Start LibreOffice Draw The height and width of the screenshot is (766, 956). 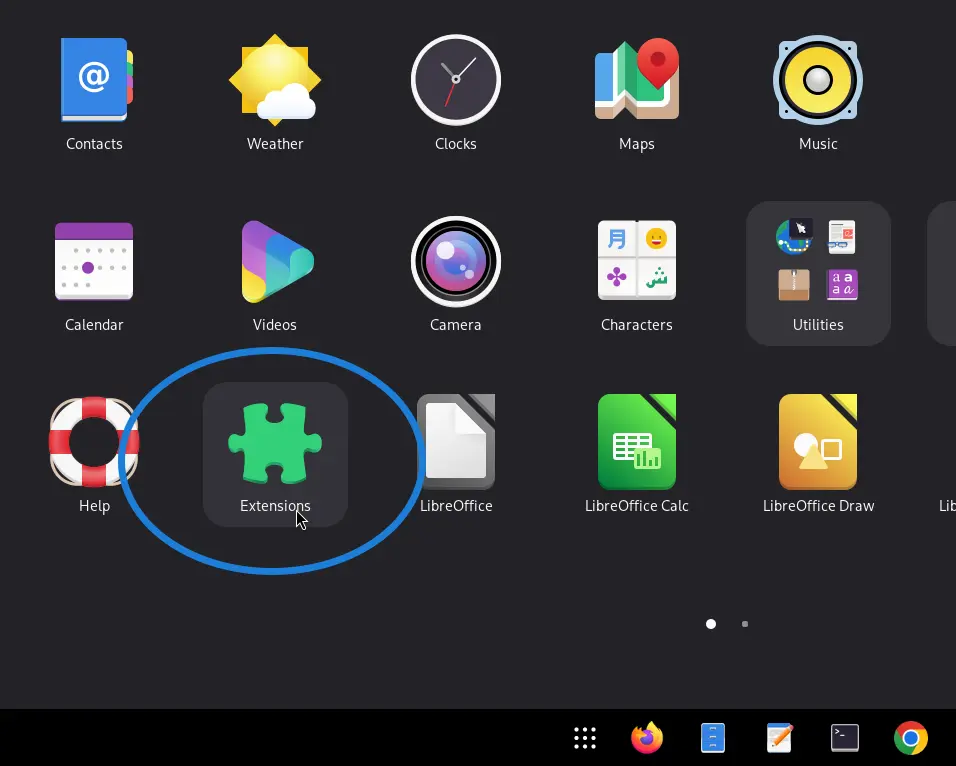817,441
